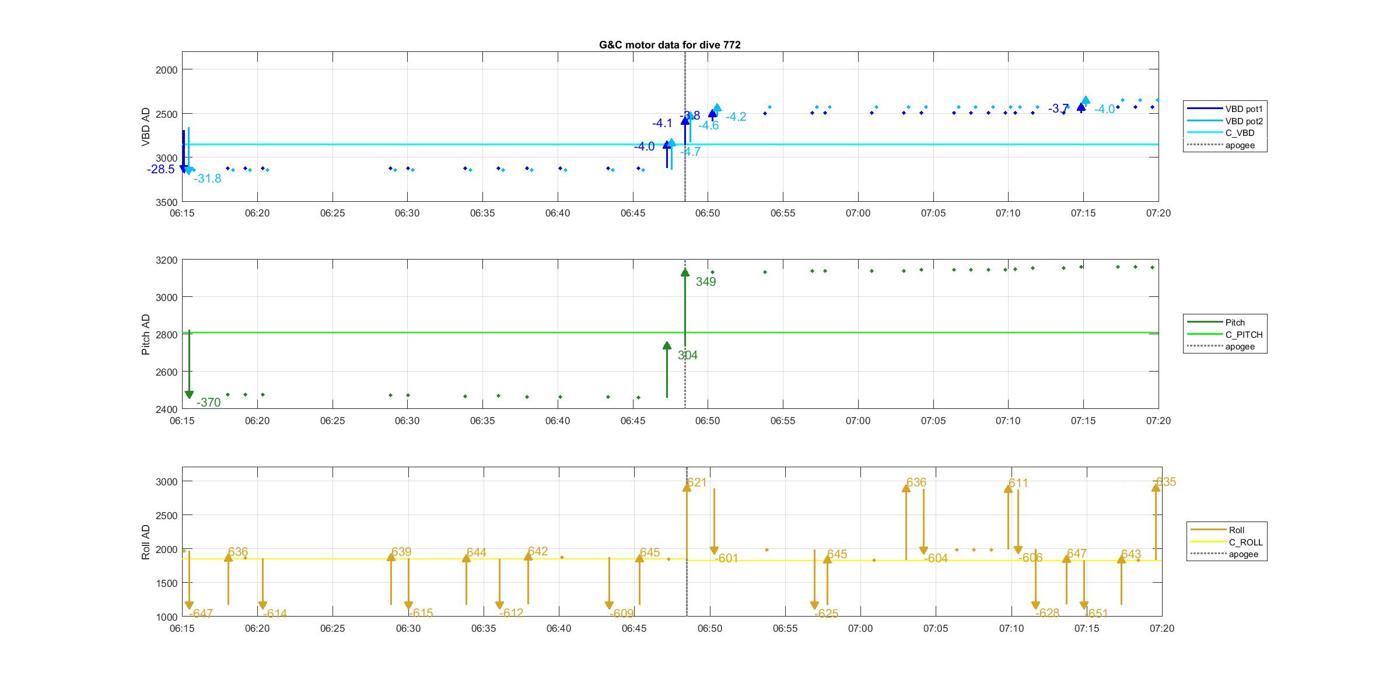The image size is (1400, 693).
Task: Click the '-604' roll data label
Action: tap(935, 558)
